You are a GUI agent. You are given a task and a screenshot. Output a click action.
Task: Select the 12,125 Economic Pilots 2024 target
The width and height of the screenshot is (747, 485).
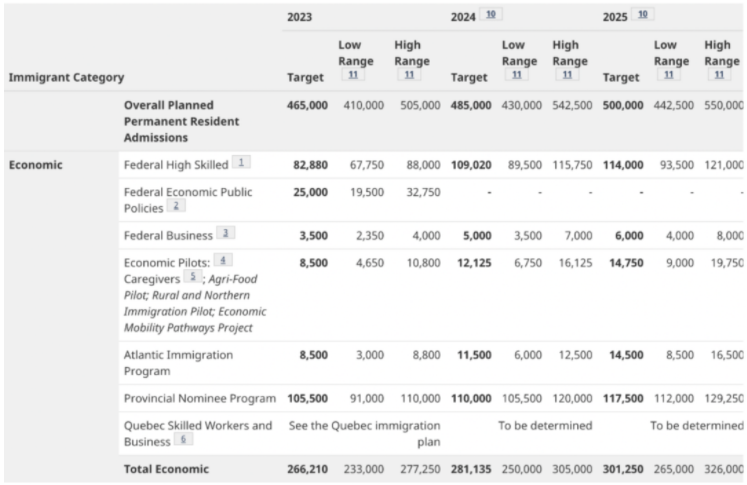pyautogui.click(x=474, y=263)
